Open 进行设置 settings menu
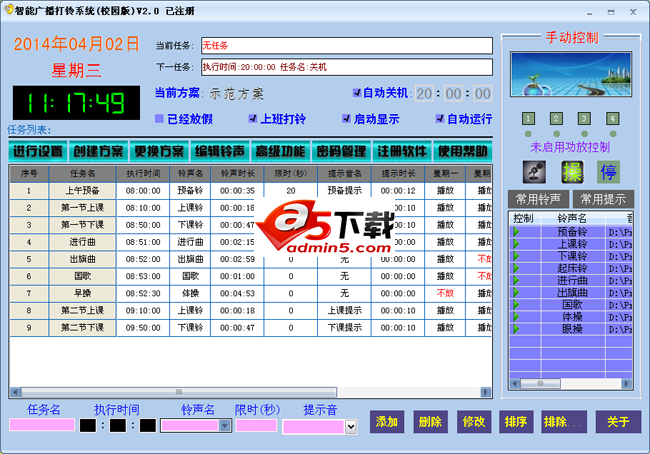650x454 pixels. 38,151
